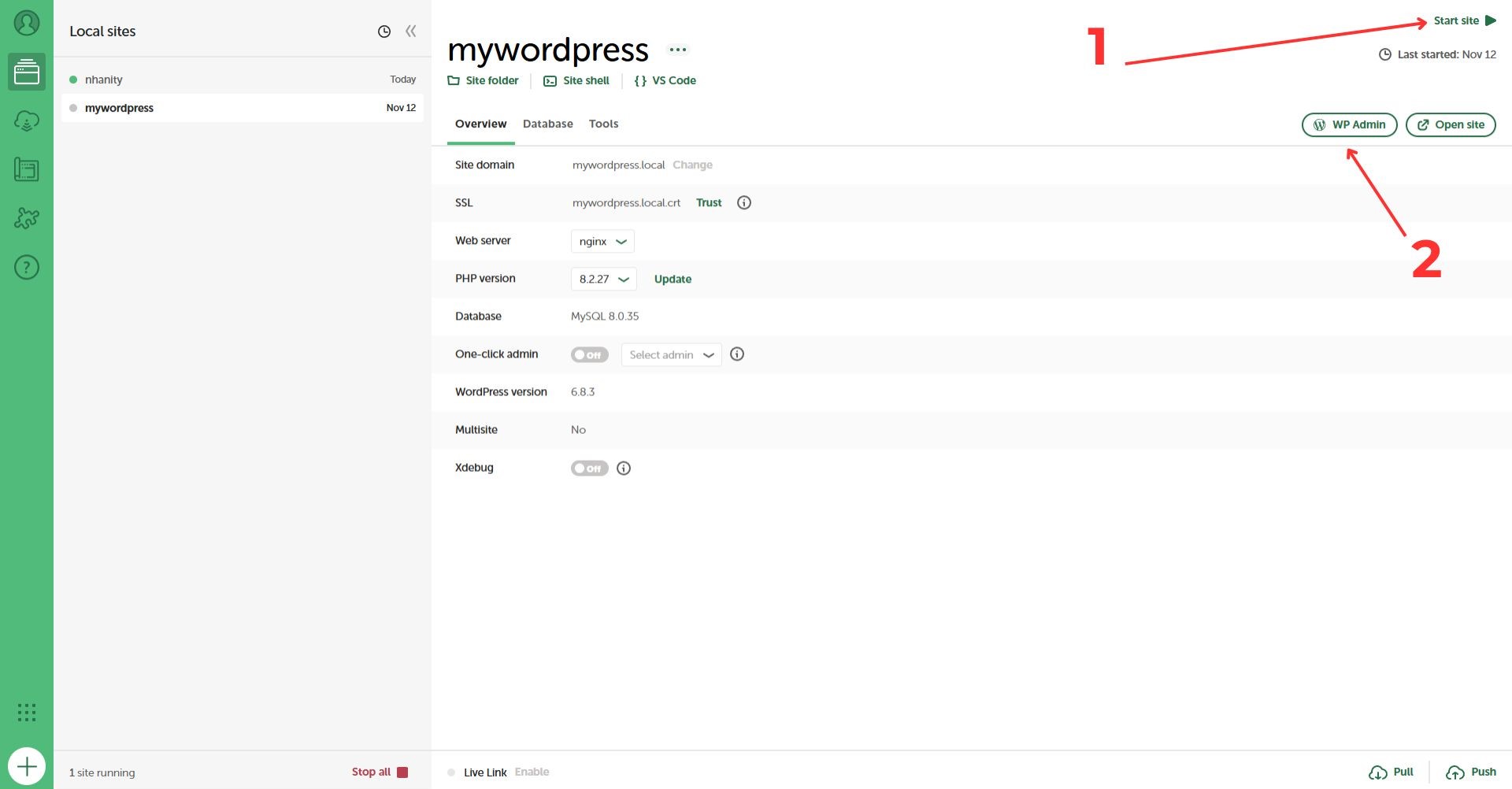The height and width of the screenshot is (789, 1512).
Task: Open the Connect cloud sidebar icon
Action: [x=27, y=120]
